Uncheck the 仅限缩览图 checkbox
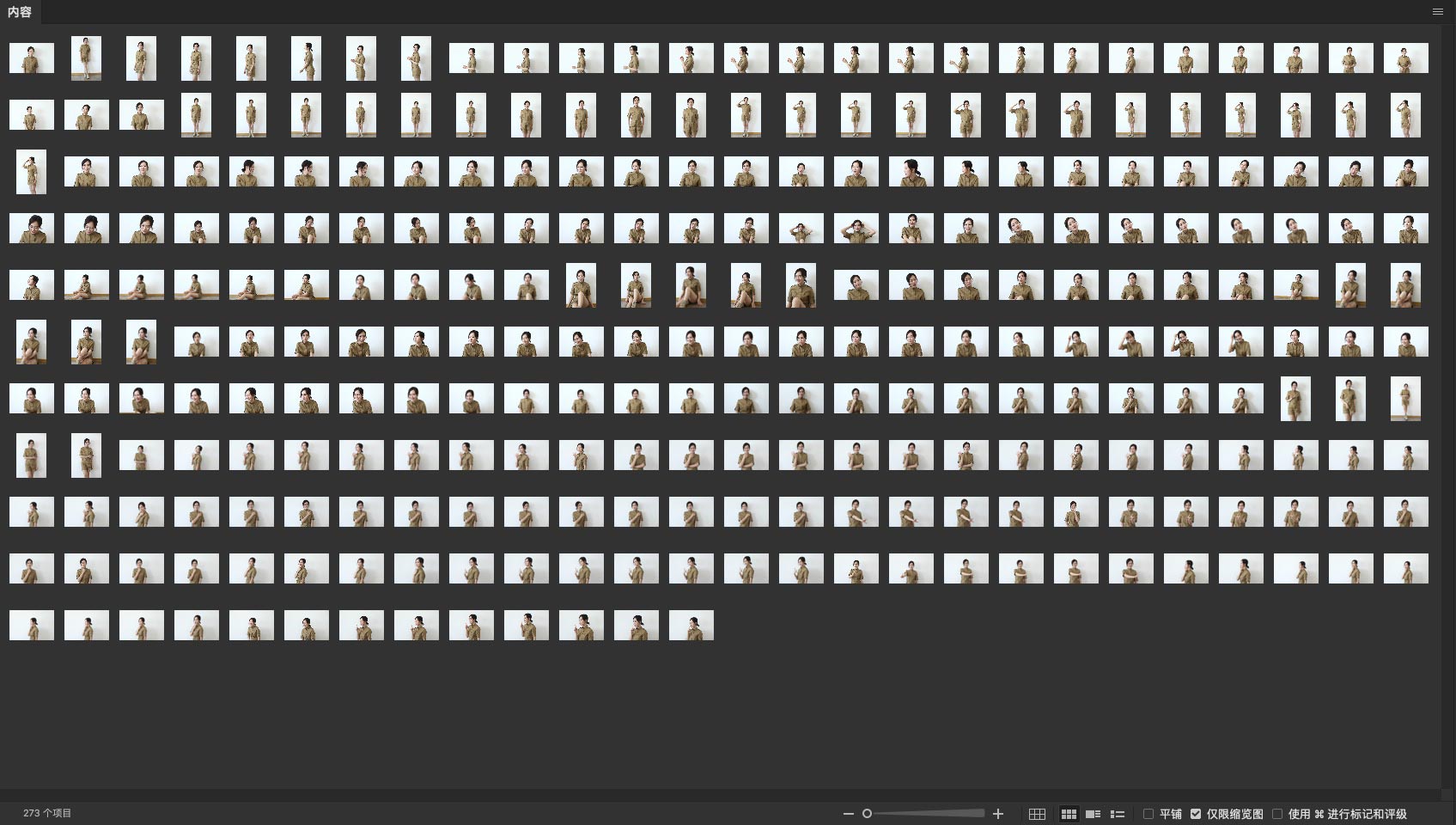This screenshot has width=1456, height=825. pos(1196,814)
